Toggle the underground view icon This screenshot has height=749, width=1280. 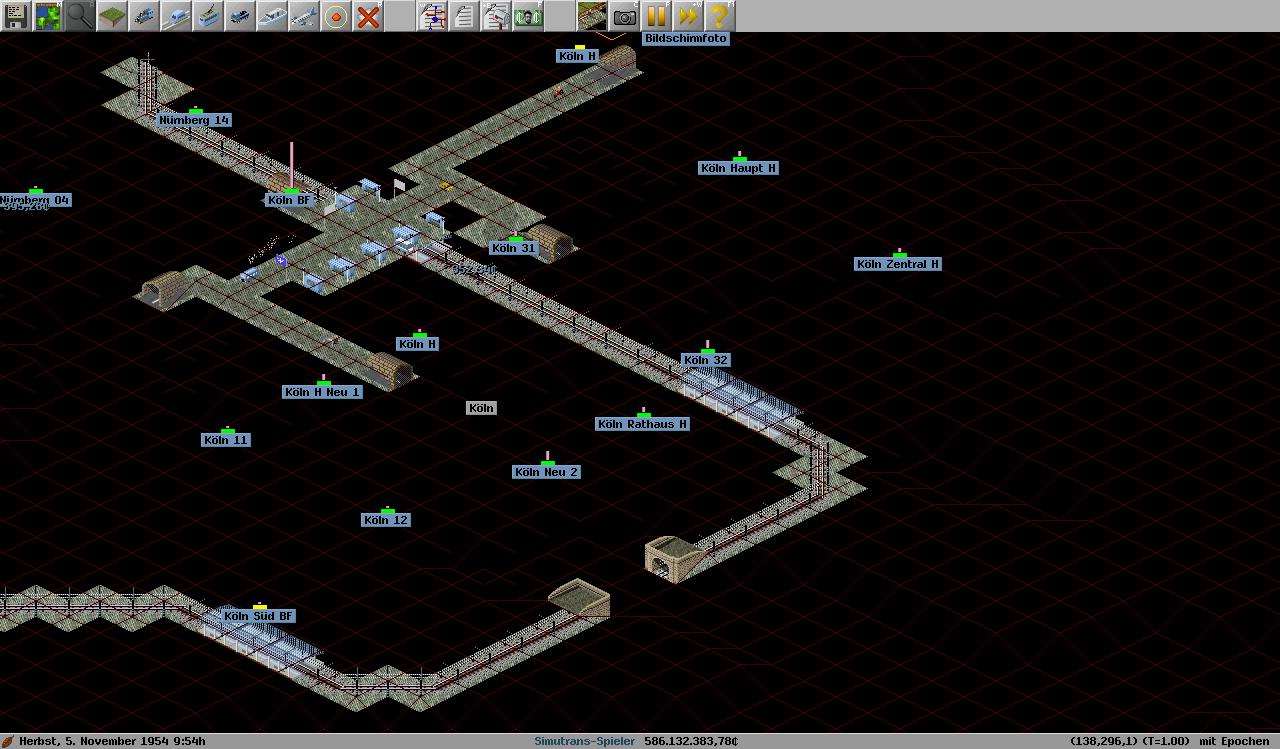click(x=592, y=16)
